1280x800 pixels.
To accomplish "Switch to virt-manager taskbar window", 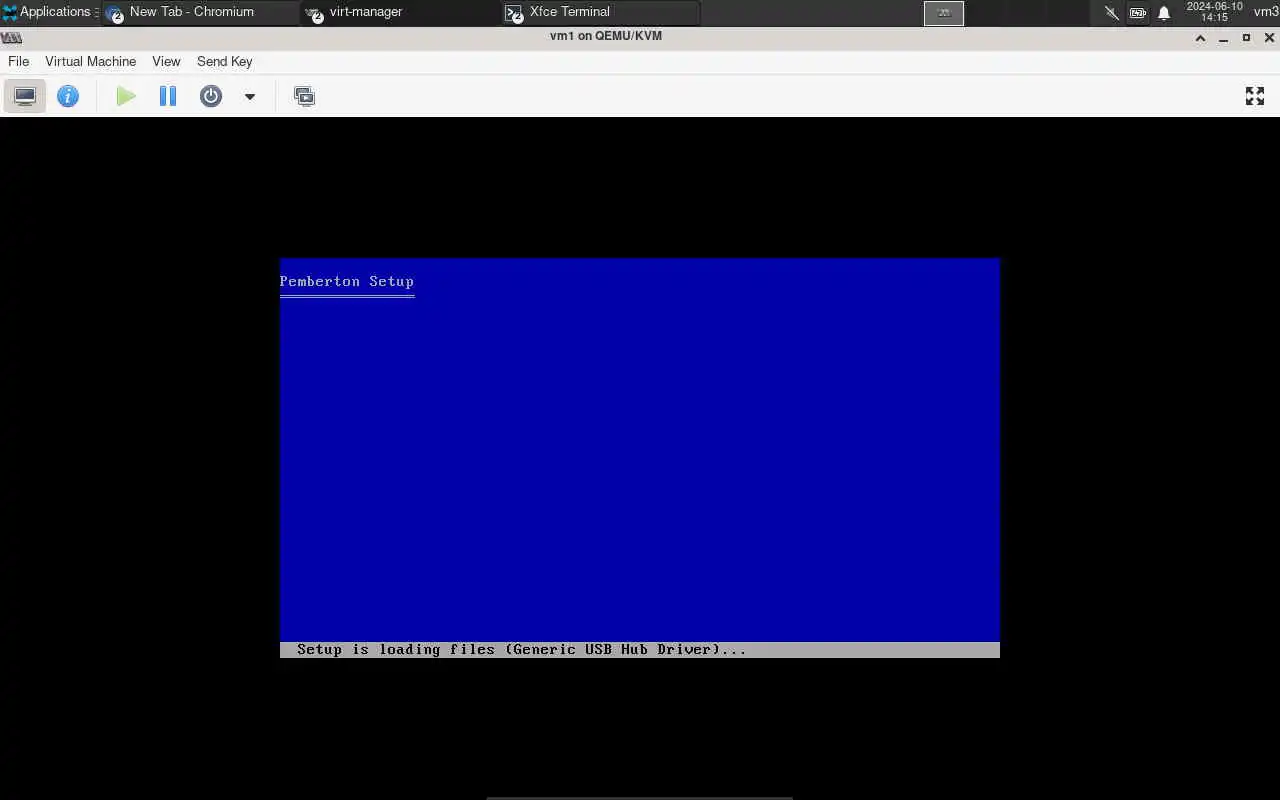I will tap(400, 12).
